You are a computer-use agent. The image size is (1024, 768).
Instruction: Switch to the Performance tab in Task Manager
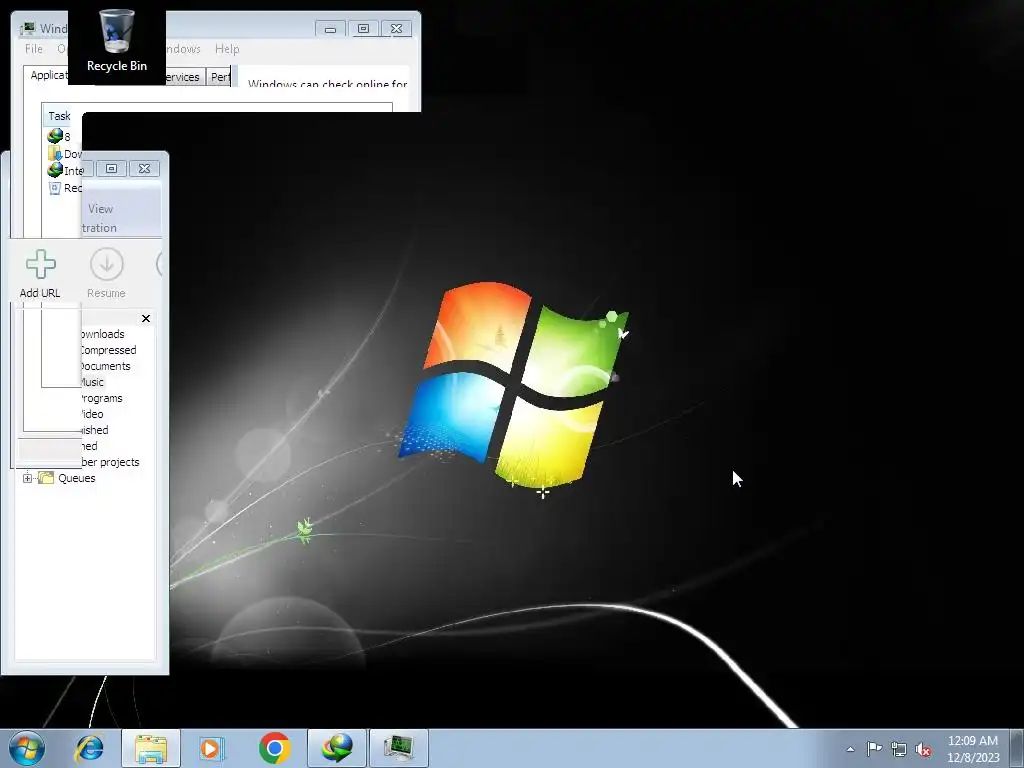219,77
